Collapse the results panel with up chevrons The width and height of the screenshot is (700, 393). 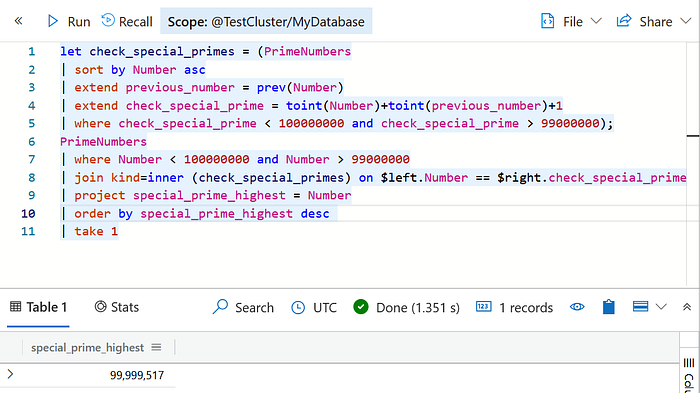pyautogui.click(x=687, y=307)
